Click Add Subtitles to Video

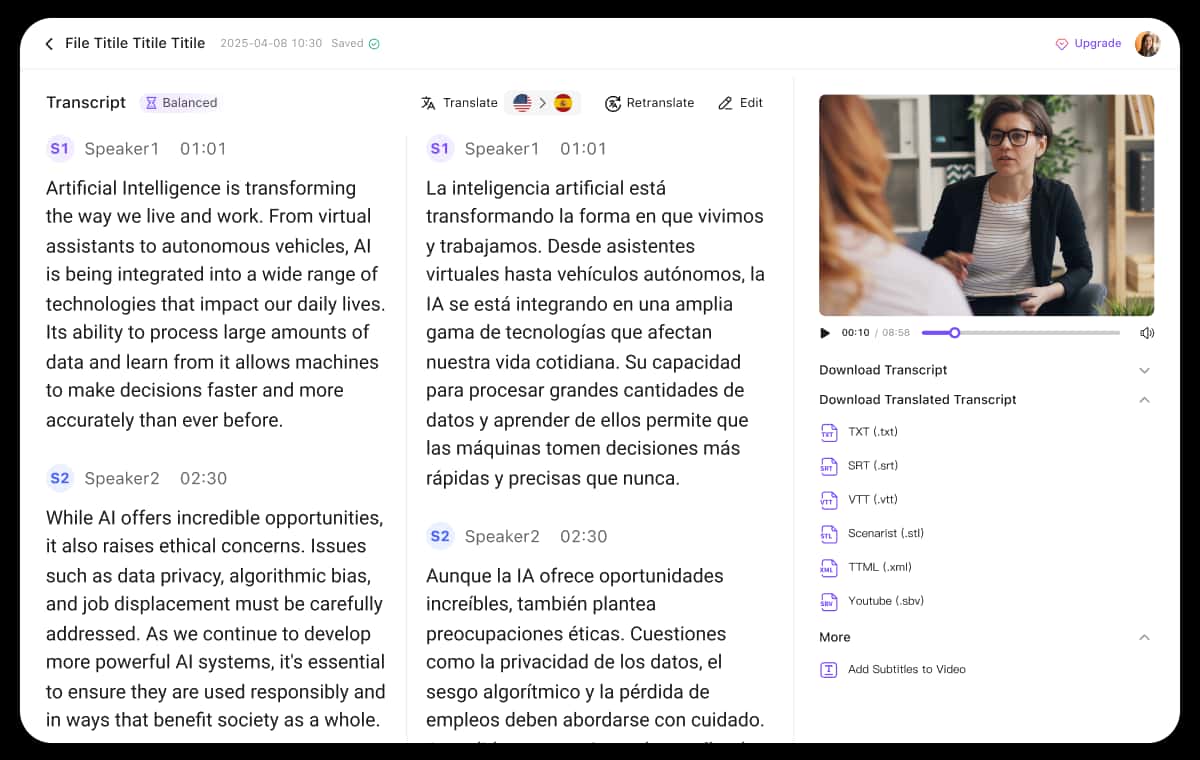point(906,670)
